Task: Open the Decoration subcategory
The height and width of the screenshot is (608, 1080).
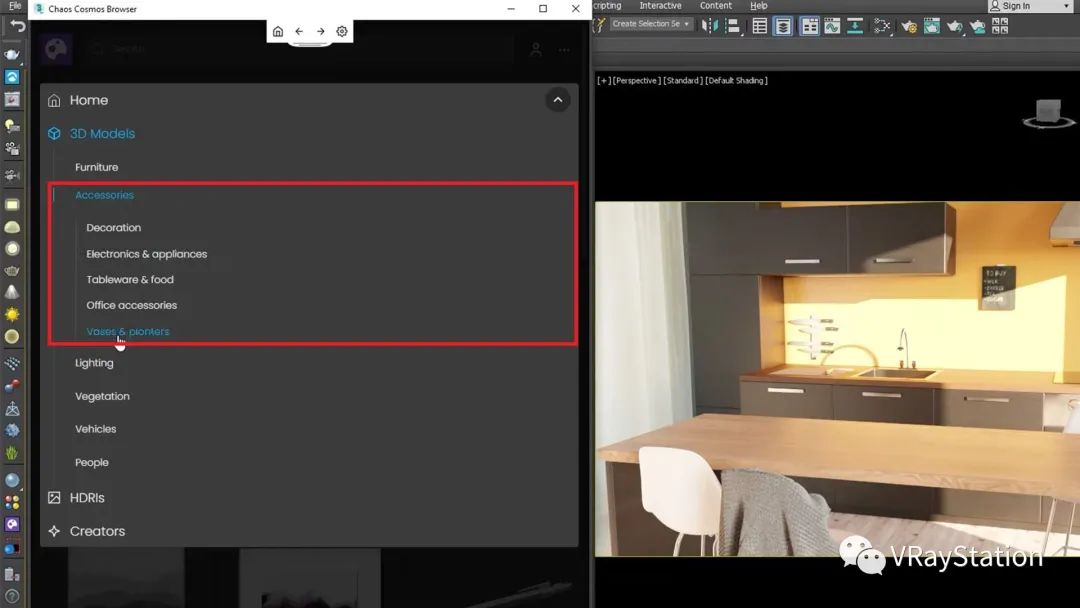Action: click(114, 227)
